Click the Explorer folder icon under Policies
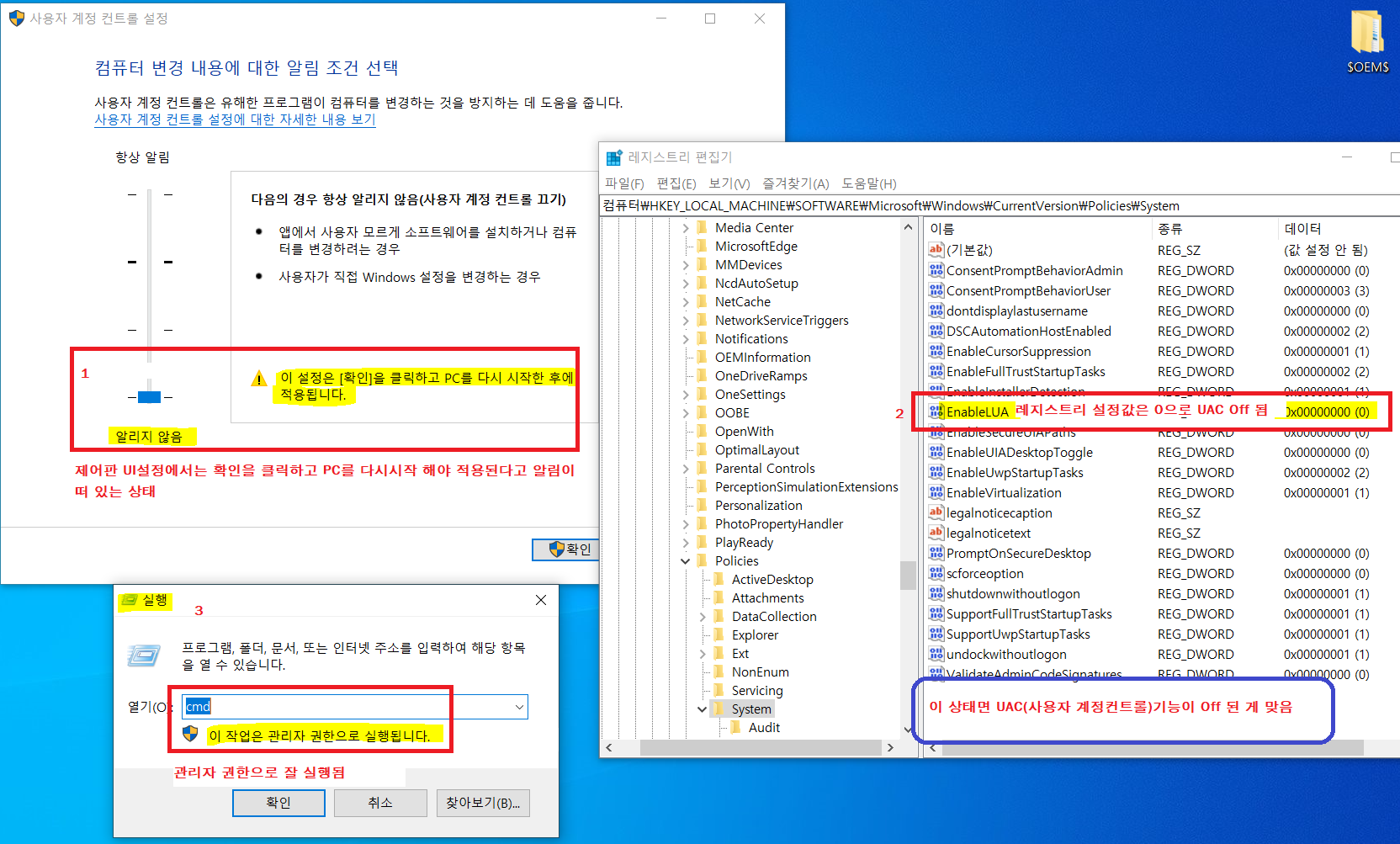The image size is (1400, 844). coord(719,634)
